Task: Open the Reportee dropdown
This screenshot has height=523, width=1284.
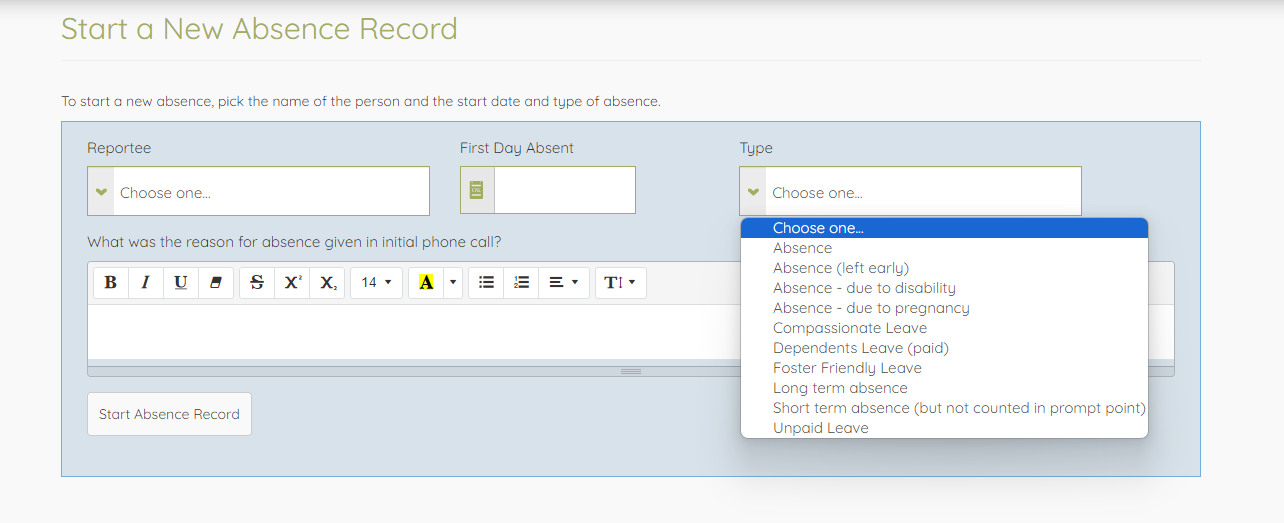Action: [258, 192]
